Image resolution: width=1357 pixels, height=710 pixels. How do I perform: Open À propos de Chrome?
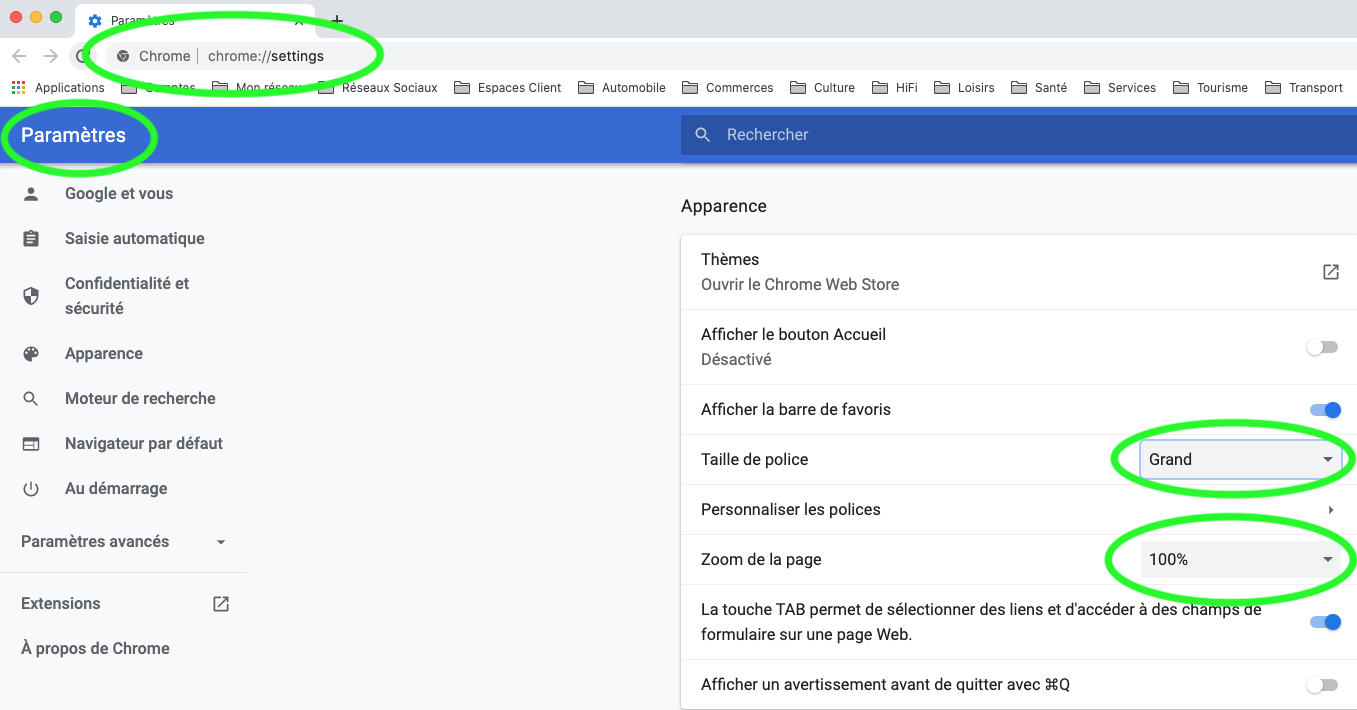click(x=95, y=649)
